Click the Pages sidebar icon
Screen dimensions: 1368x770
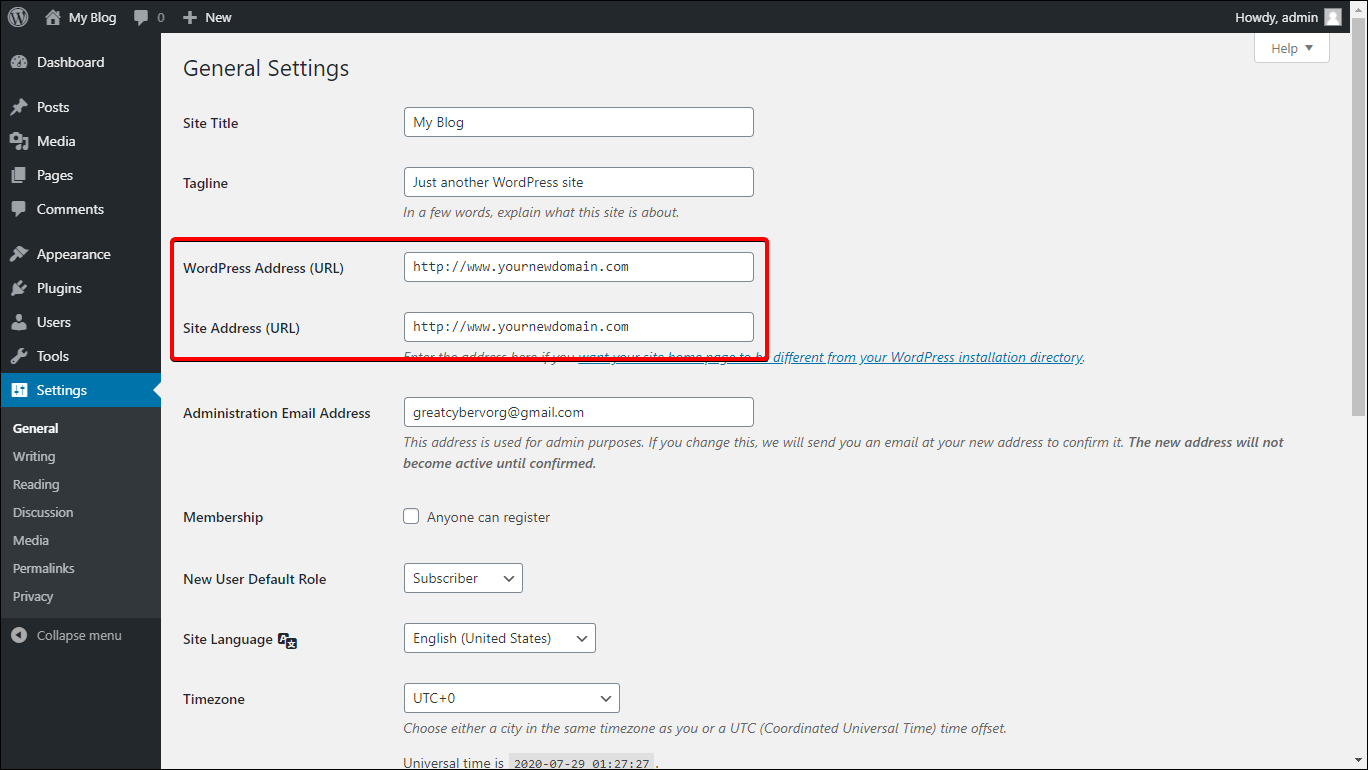coord(19,175)
